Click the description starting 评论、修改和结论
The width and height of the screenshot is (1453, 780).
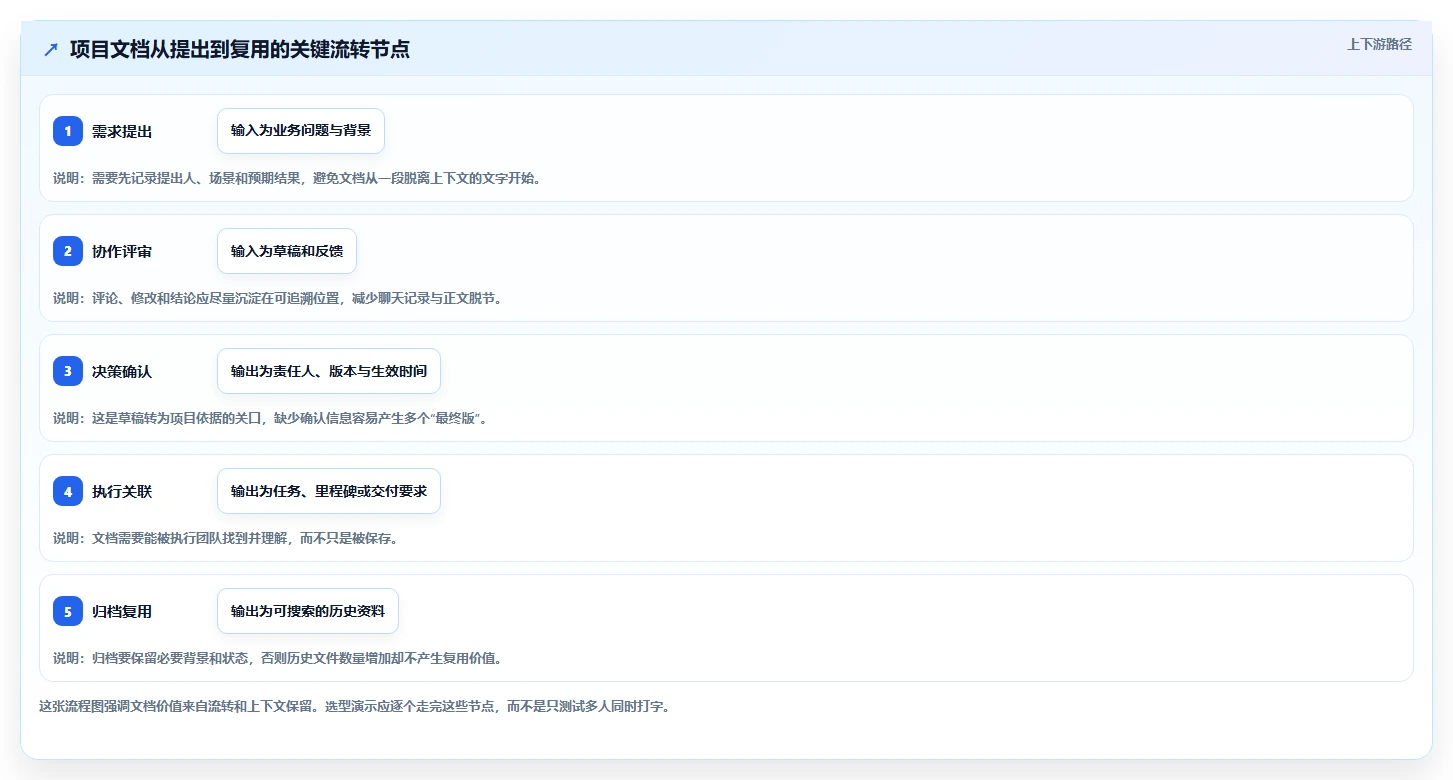pyautogui.click(x=277, y=298)
